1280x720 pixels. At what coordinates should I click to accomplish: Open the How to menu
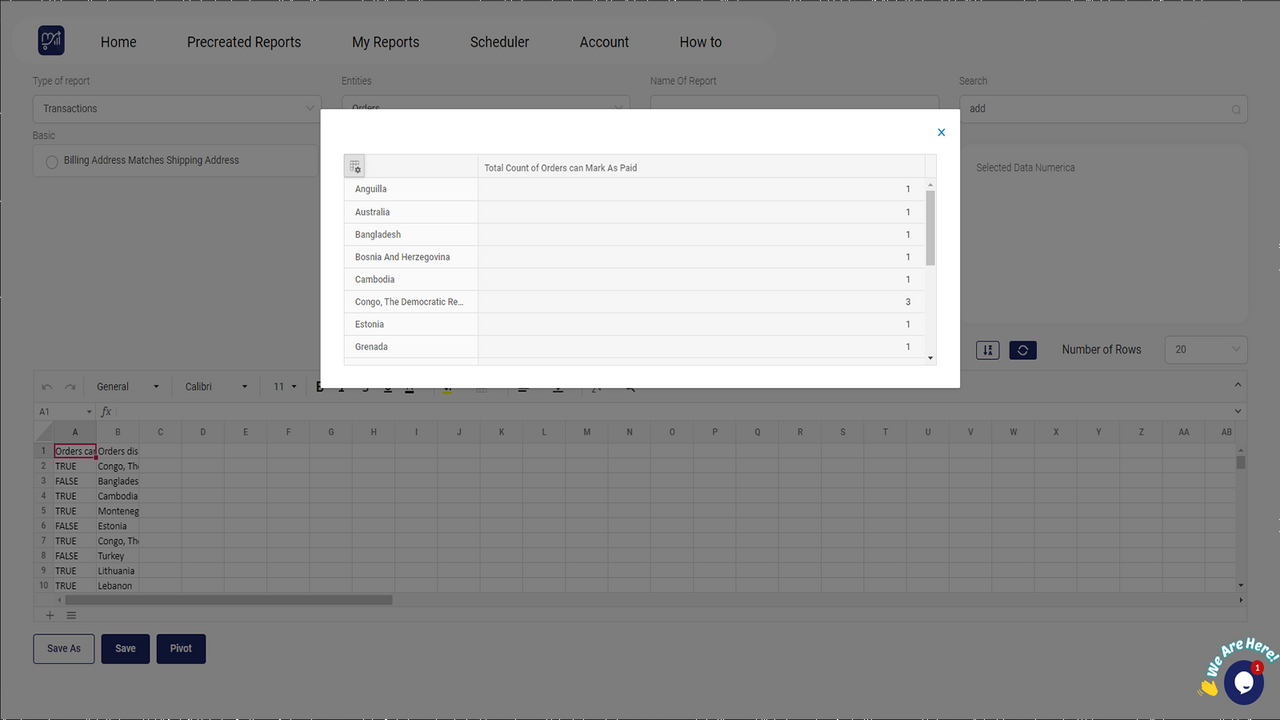[700, 42]
